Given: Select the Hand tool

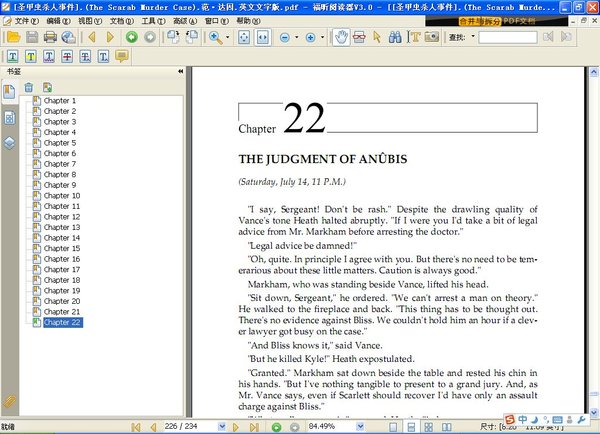Looking at the screenshot, I should (x=341, y=37).
